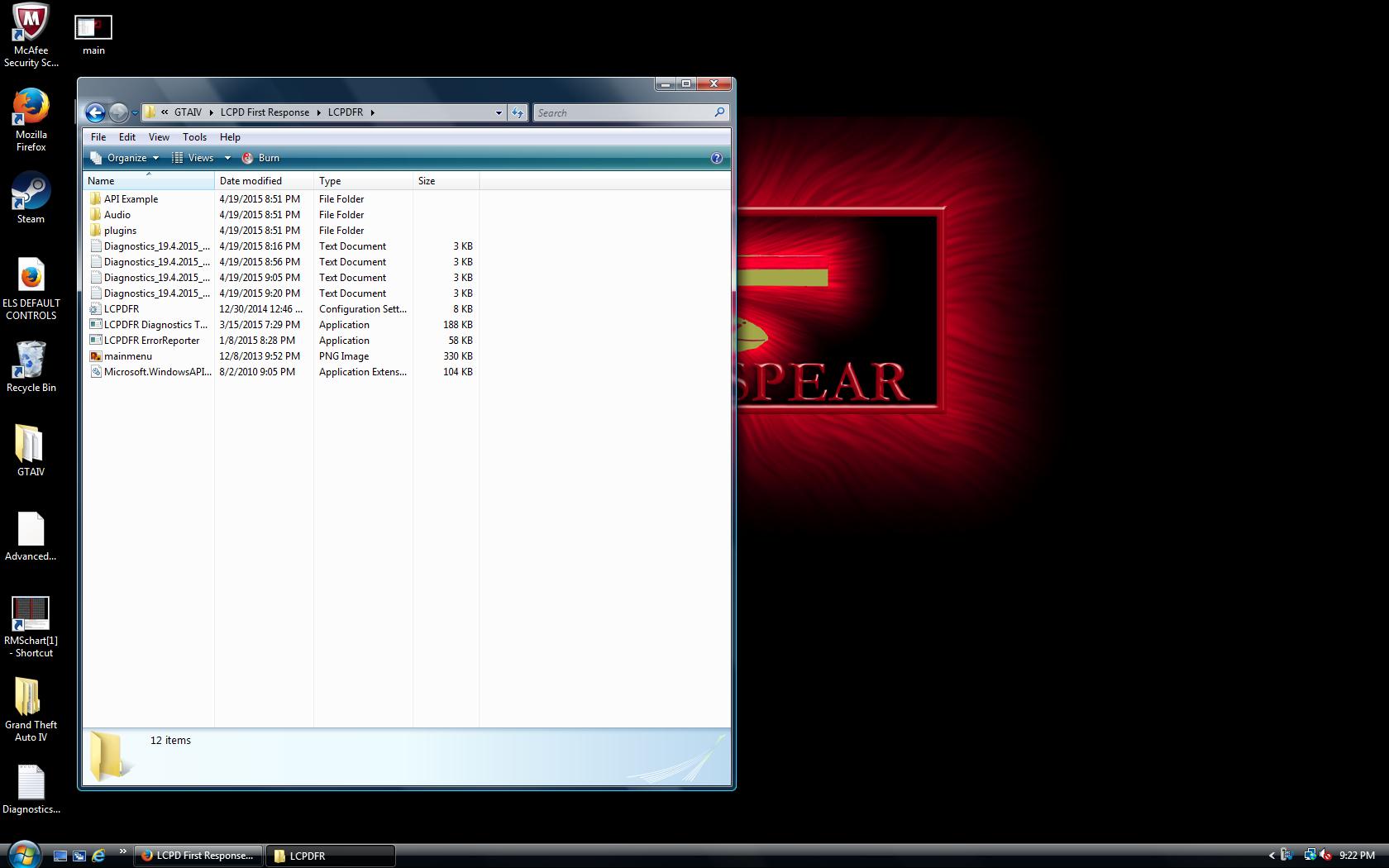Launch Internet Explorer from quick launch
This screenshot has height=868, width=1389.
point(98,856)
